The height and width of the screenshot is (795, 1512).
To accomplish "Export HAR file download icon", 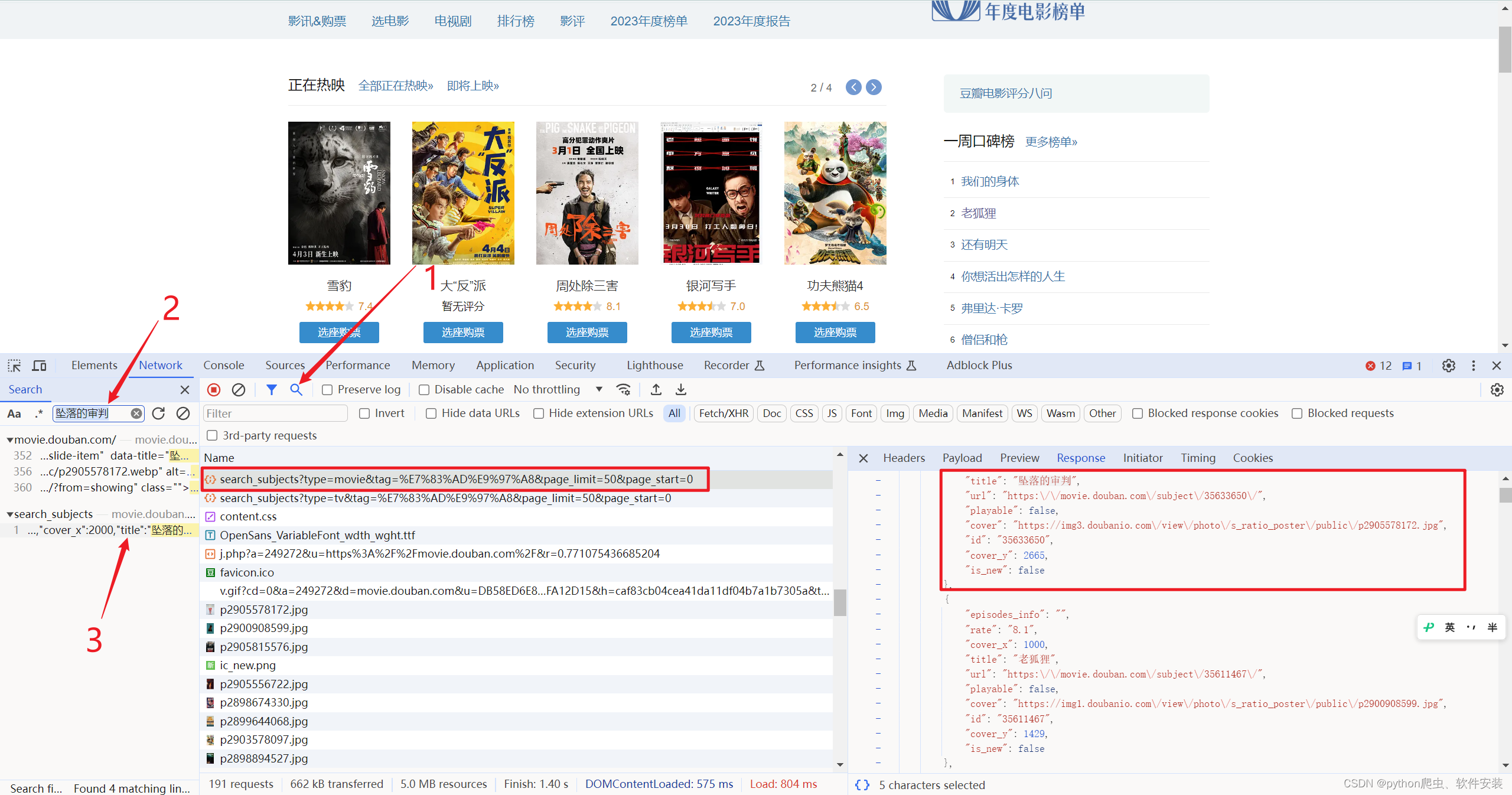I will 681,390.
